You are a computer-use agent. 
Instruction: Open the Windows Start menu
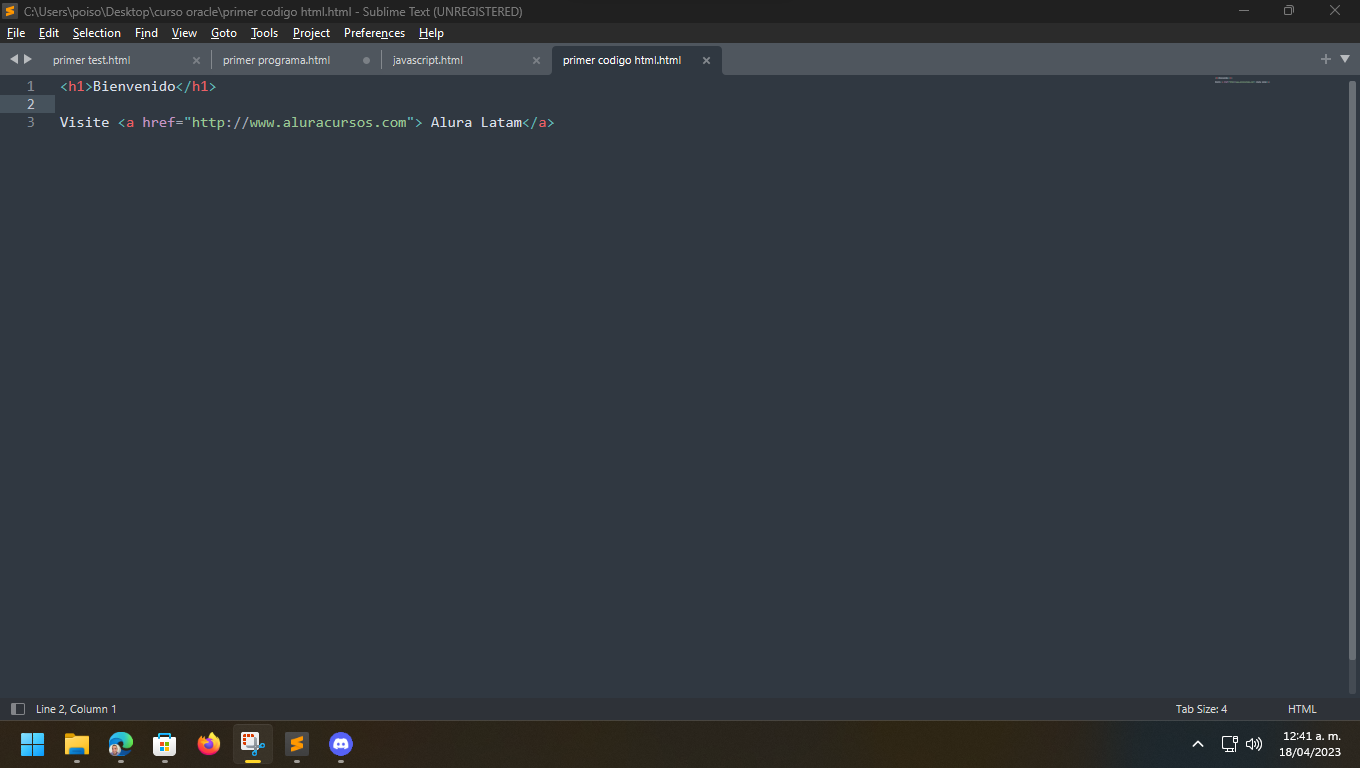coord(33,744)
